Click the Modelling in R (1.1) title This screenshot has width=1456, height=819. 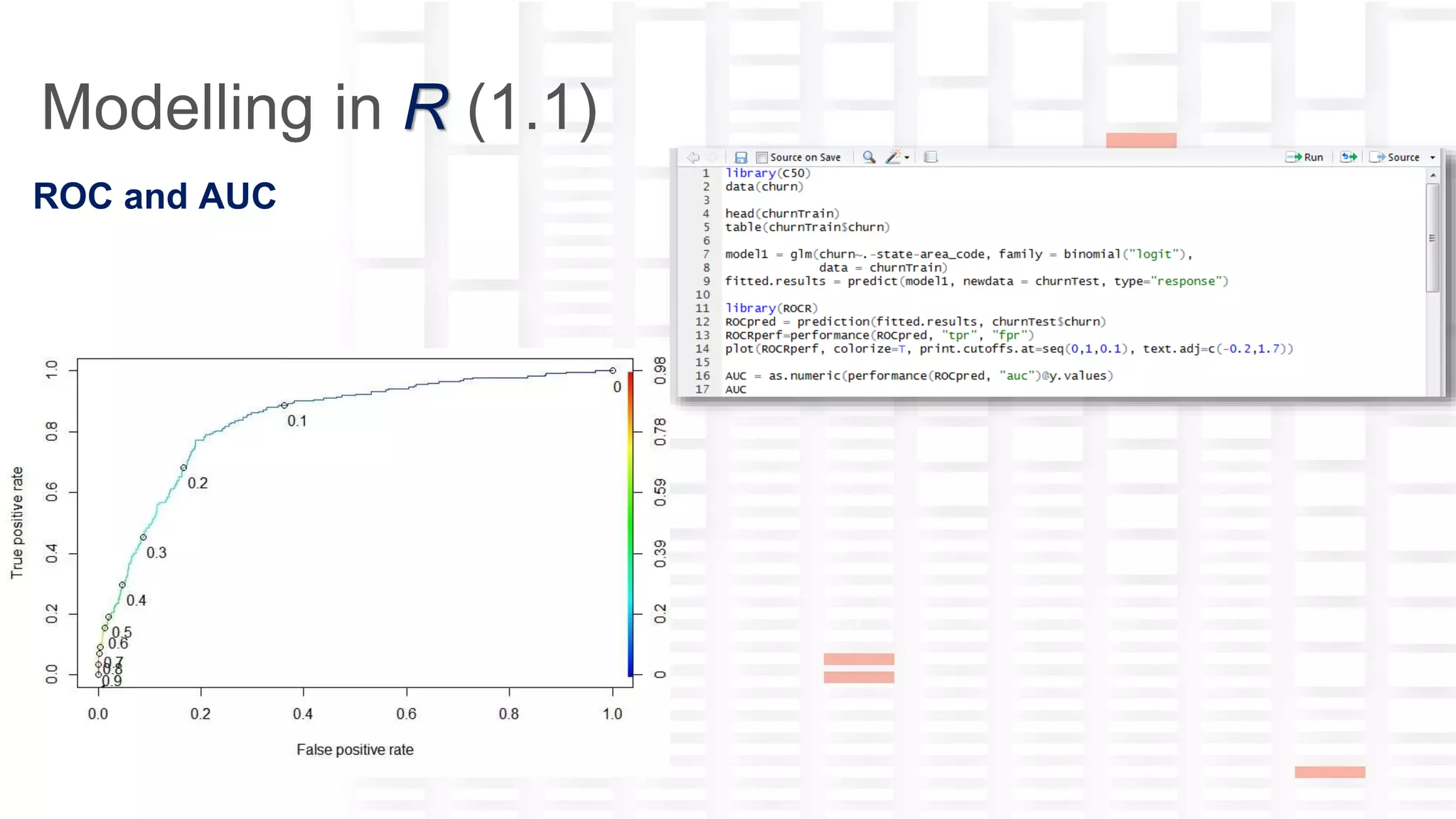pos(319,108)
